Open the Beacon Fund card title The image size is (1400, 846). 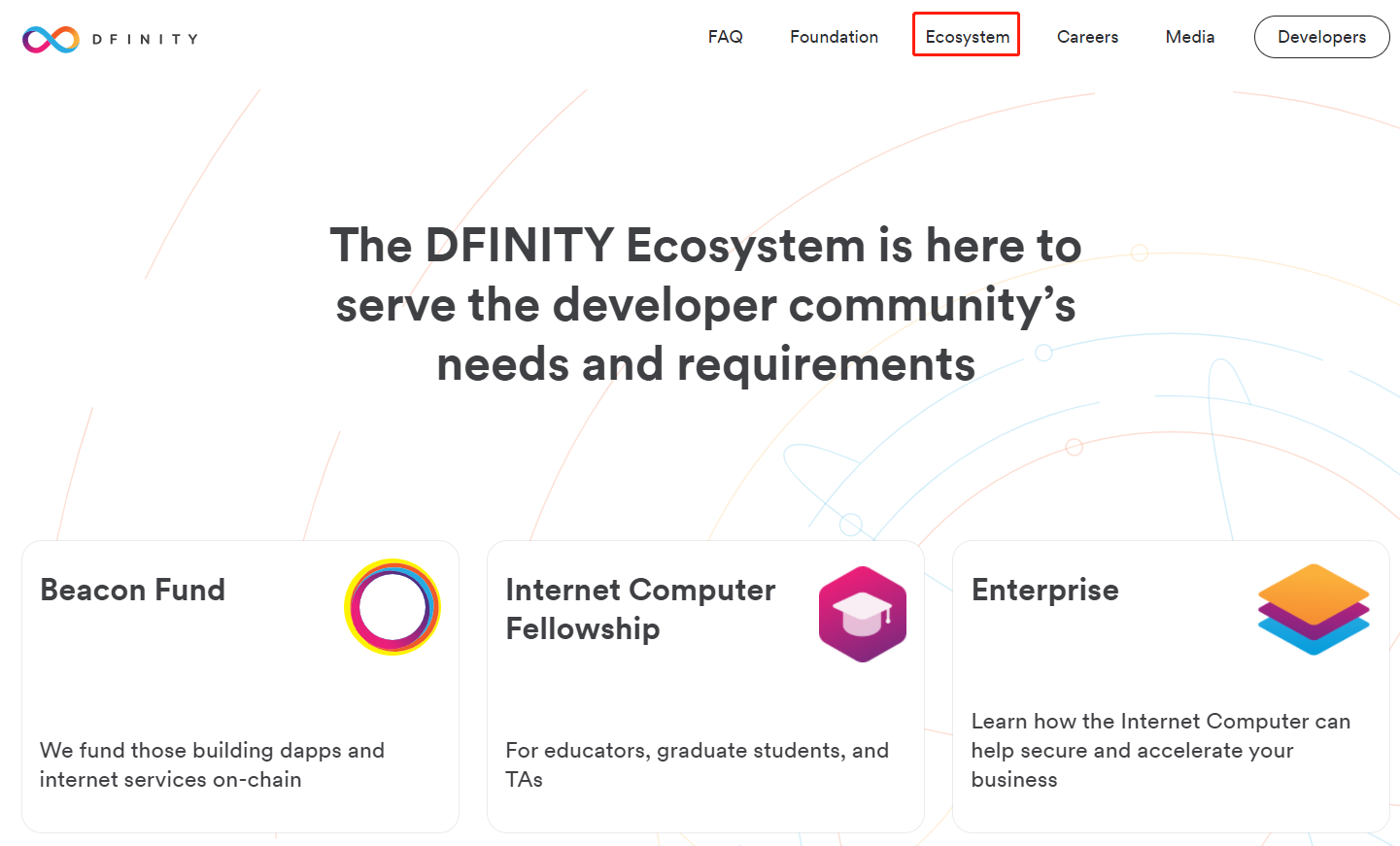tap(133, 590)
